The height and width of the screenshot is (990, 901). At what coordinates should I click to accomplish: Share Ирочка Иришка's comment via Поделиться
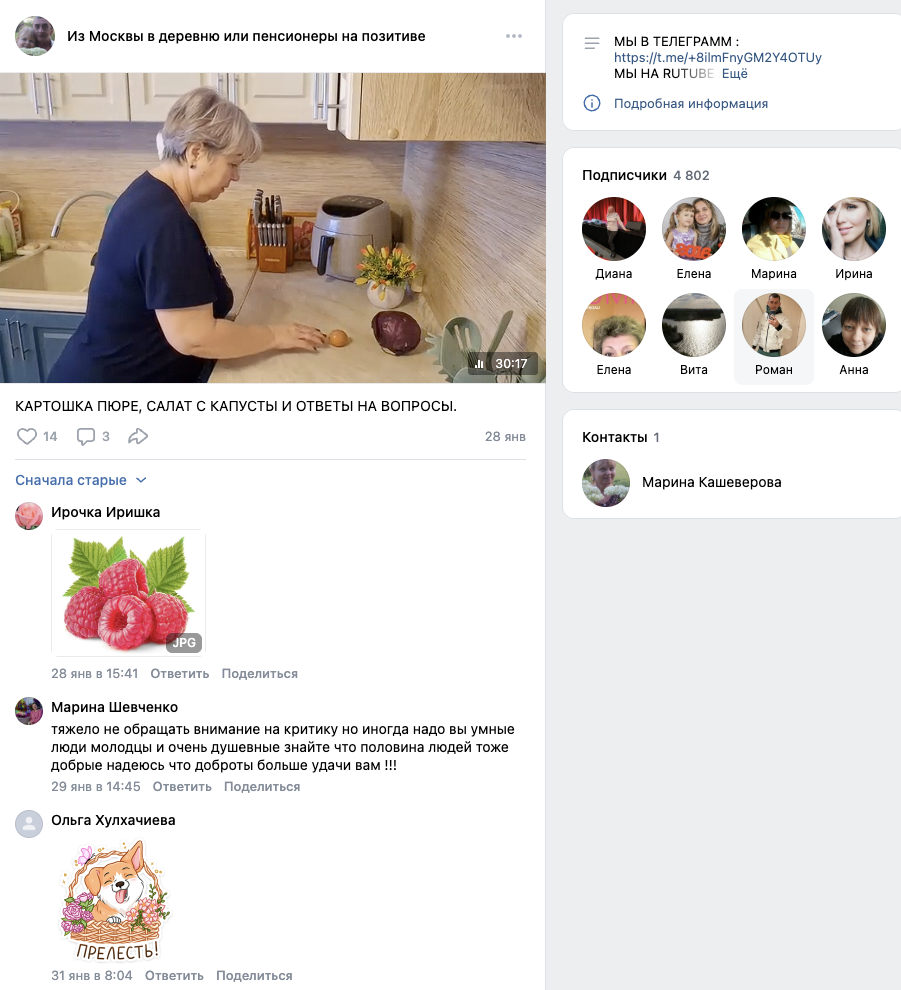(x=260, y=674)
